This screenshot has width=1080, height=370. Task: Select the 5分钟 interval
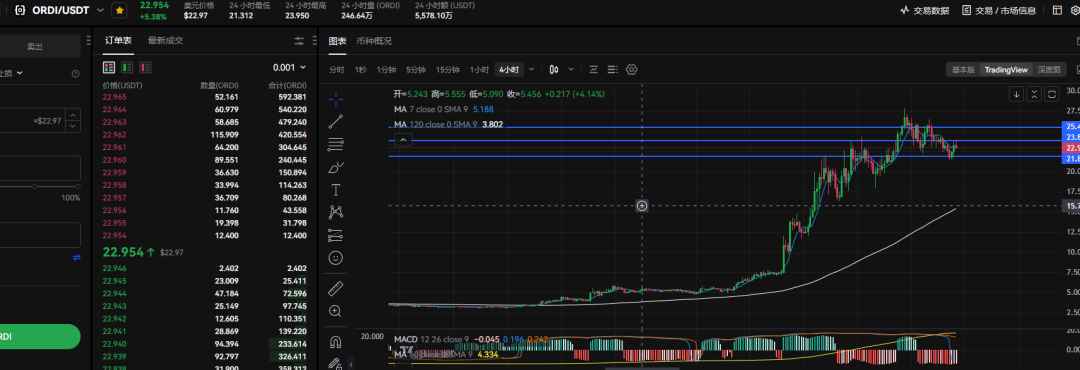416,70
